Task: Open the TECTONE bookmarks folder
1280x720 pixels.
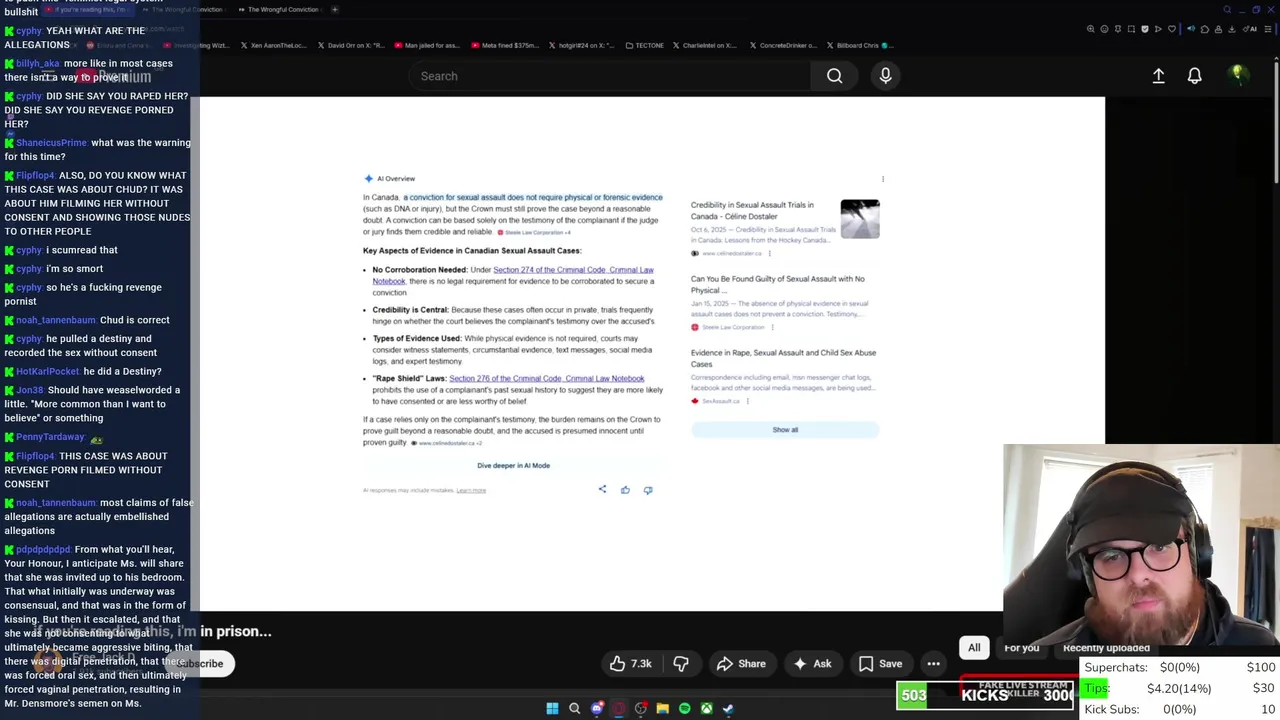Action: click(643, 45)
